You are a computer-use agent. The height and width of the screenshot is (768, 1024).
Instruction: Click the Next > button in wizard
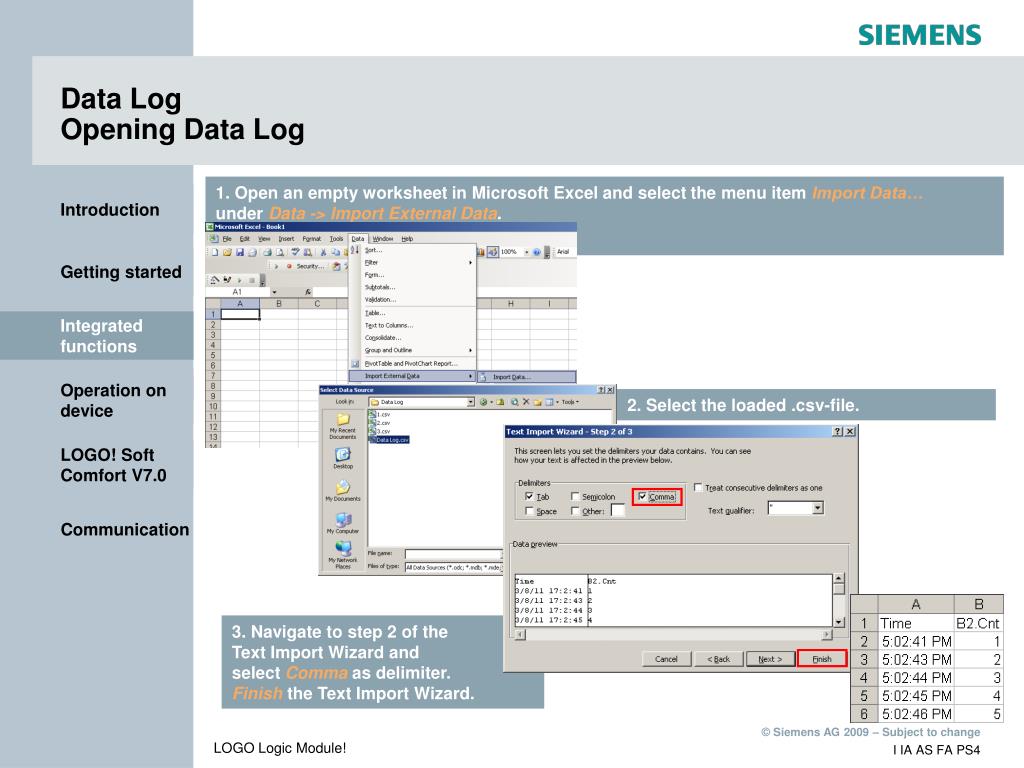click(770, 659)
